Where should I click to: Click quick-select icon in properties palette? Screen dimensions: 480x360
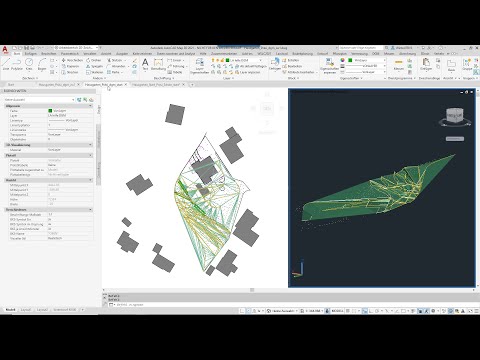point(91,100)
